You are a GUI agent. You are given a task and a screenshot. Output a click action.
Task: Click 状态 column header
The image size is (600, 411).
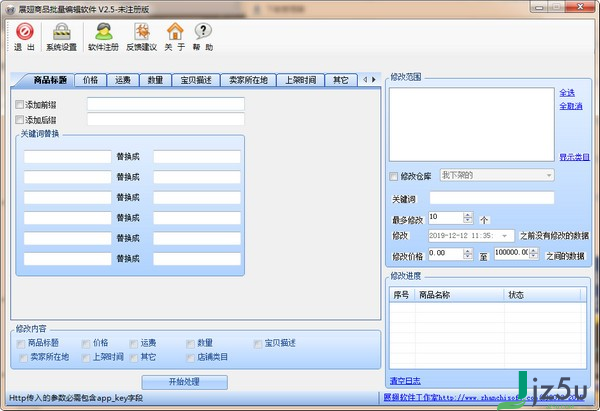tap(542, 295)
